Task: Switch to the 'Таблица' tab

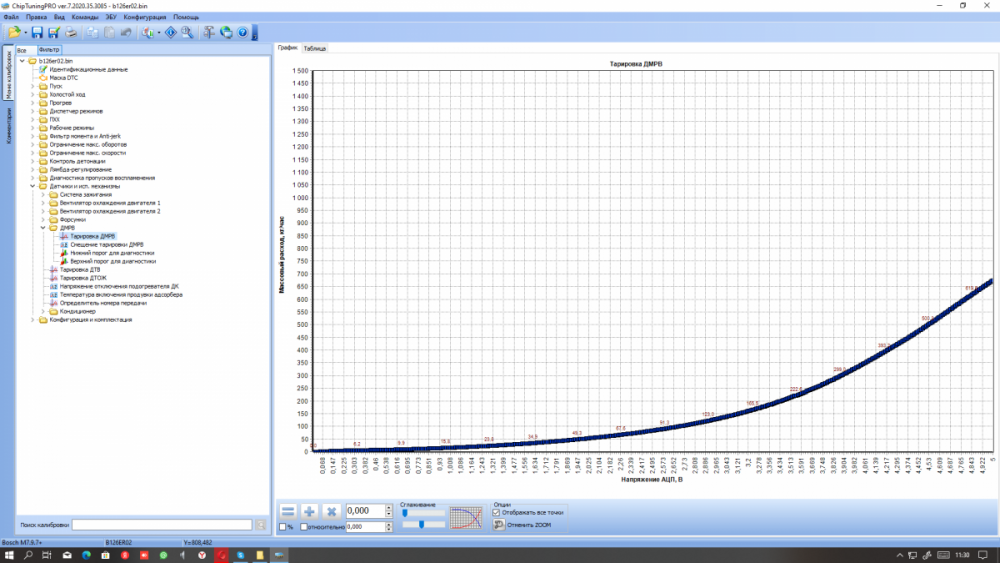Action: pos(315,48)
